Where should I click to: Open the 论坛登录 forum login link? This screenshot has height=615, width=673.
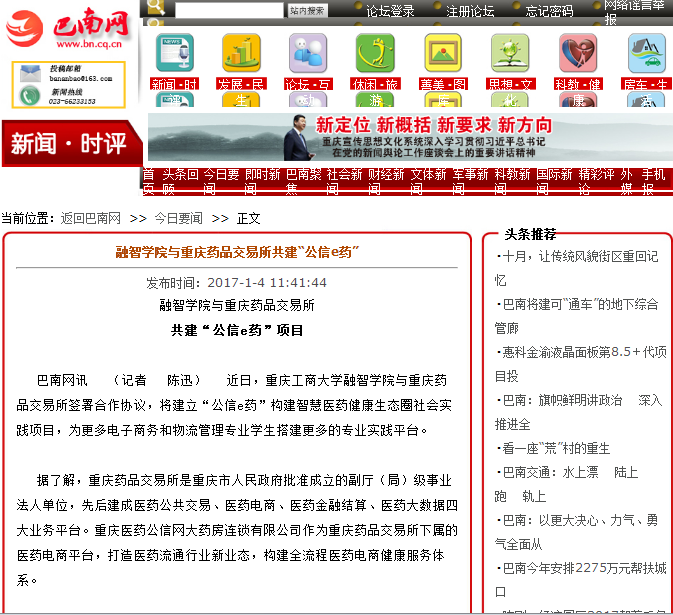[390, 11]
